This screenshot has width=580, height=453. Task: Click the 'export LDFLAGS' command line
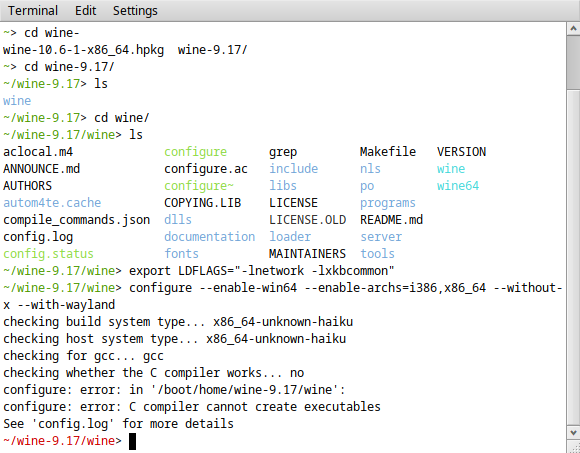[262, 271]
